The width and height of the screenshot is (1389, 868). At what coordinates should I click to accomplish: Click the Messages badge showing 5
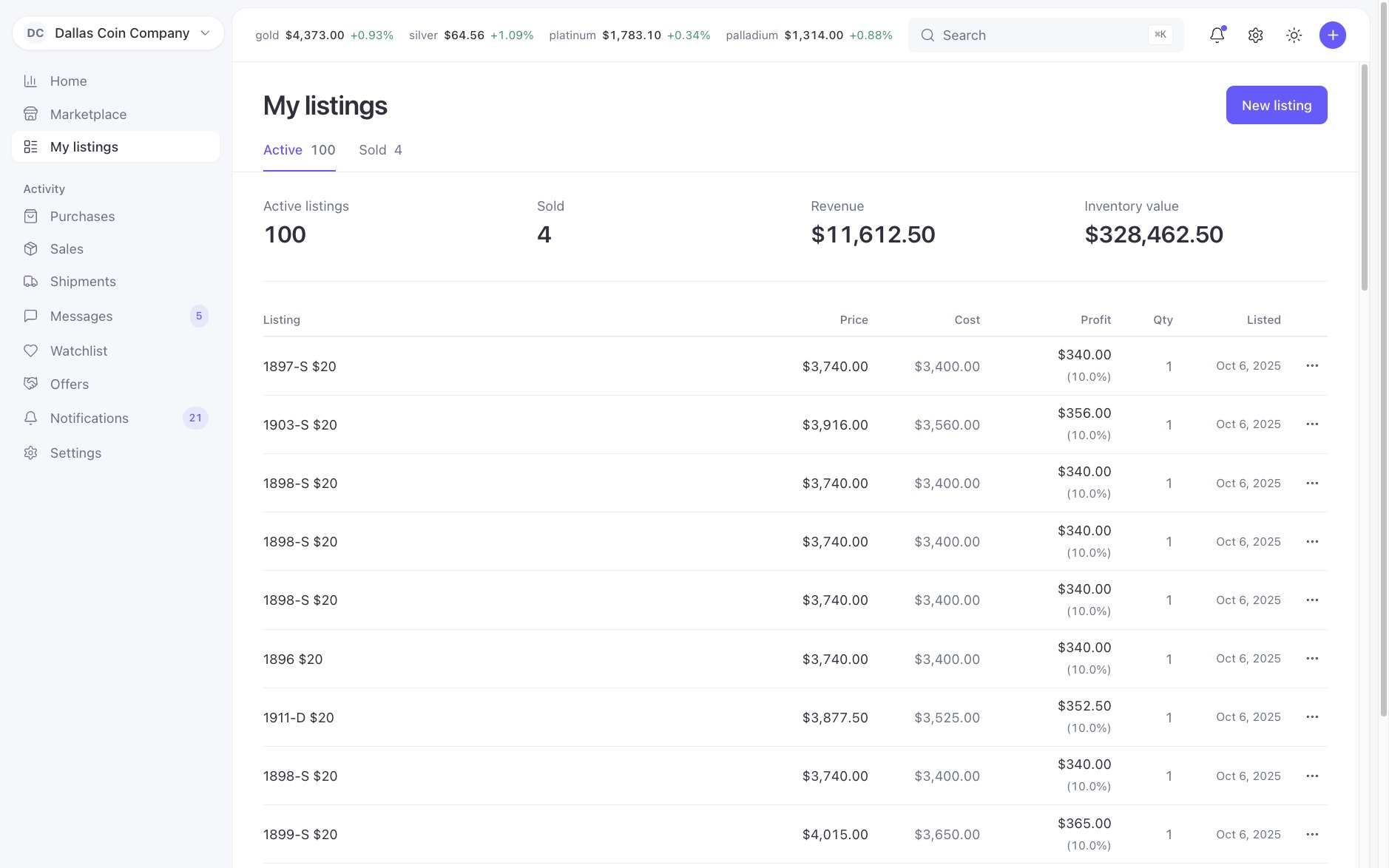coord(199,316)
